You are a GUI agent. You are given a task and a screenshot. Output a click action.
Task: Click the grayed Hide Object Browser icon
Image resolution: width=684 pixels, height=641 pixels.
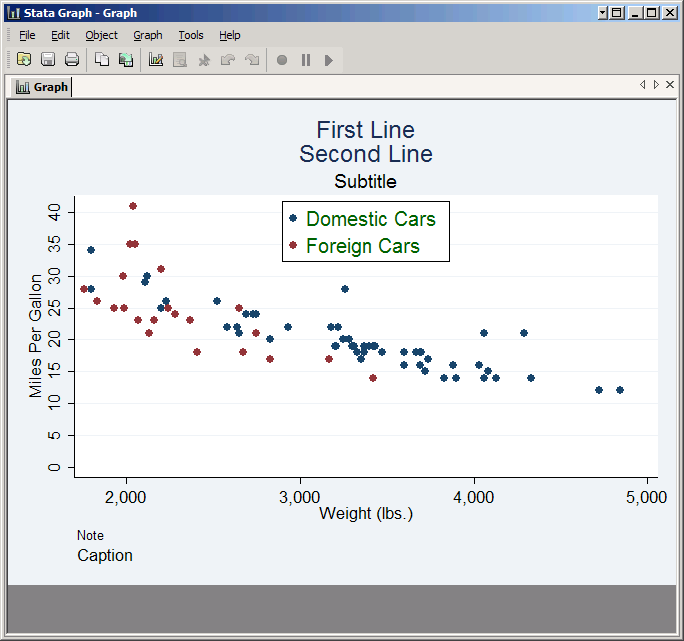tap(180, 59)
